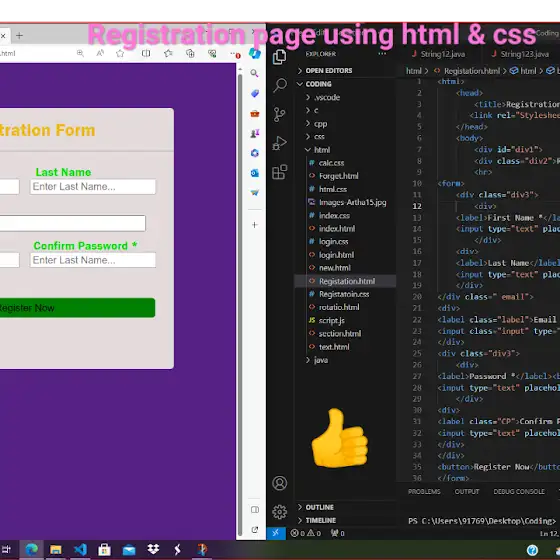Open games chess icon in Edge sidebar
The width and height of the screenshot is (560, 560).
(255, 134)
